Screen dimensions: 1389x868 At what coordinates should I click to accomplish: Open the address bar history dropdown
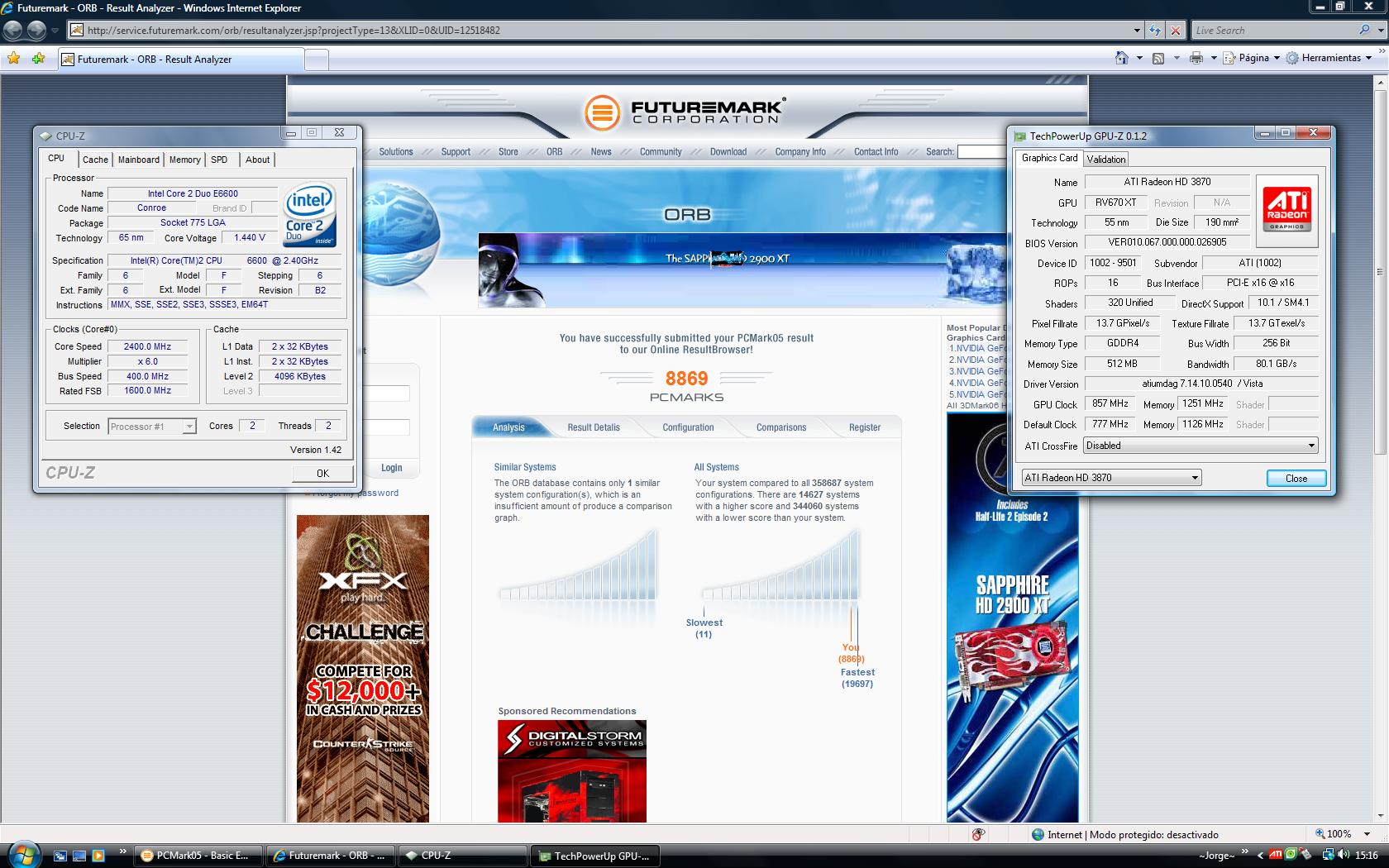tap(1137, 31)
